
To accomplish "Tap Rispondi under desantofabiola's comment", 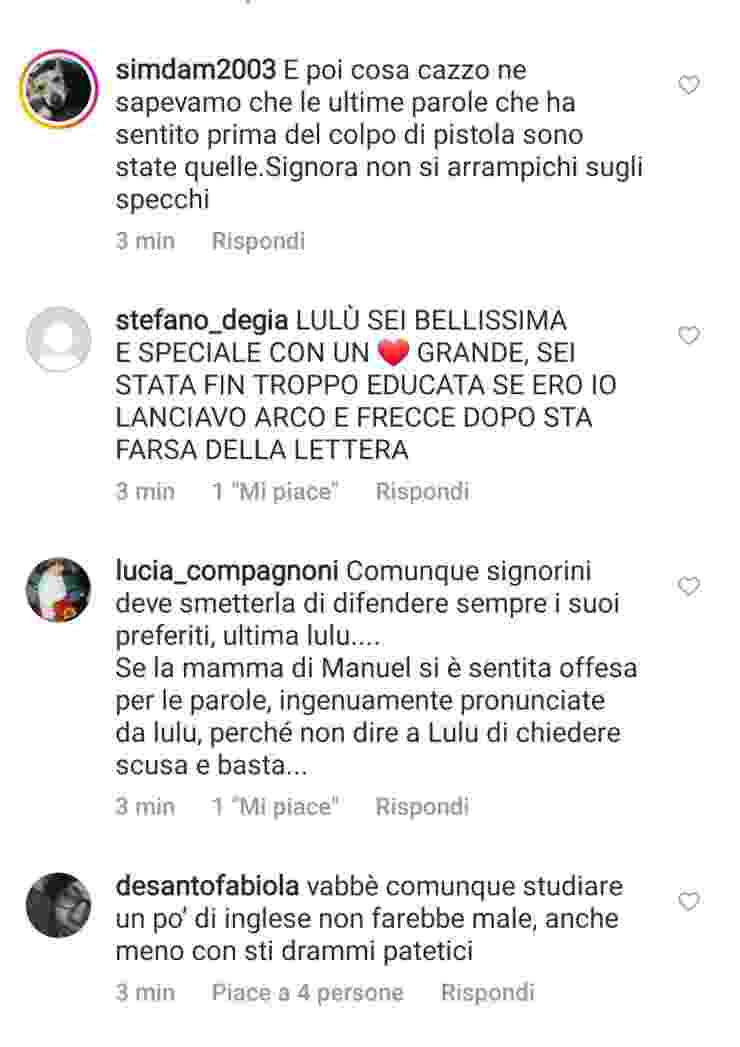I will point(488,992).
